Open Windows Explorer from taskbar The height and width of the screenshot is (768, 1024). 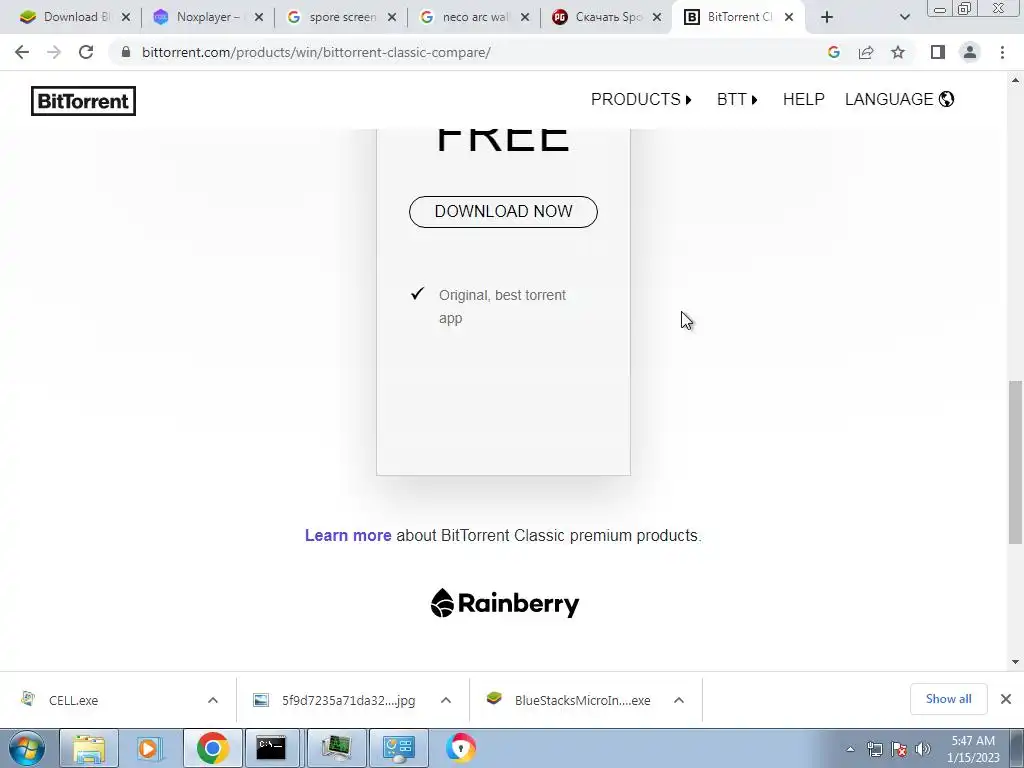(89, 748)
